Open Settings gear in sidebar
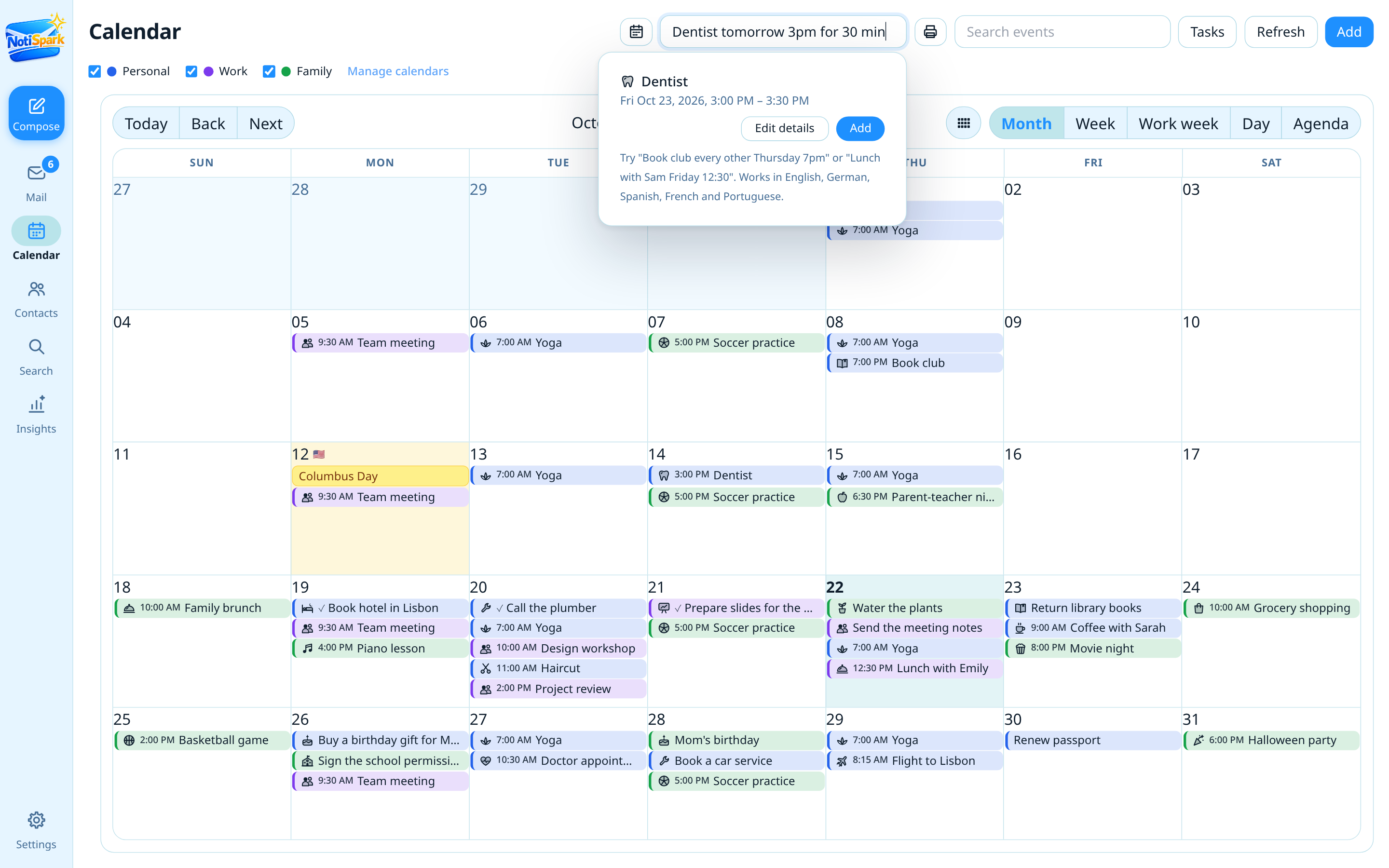1389x868 pixels. (36, 830)
